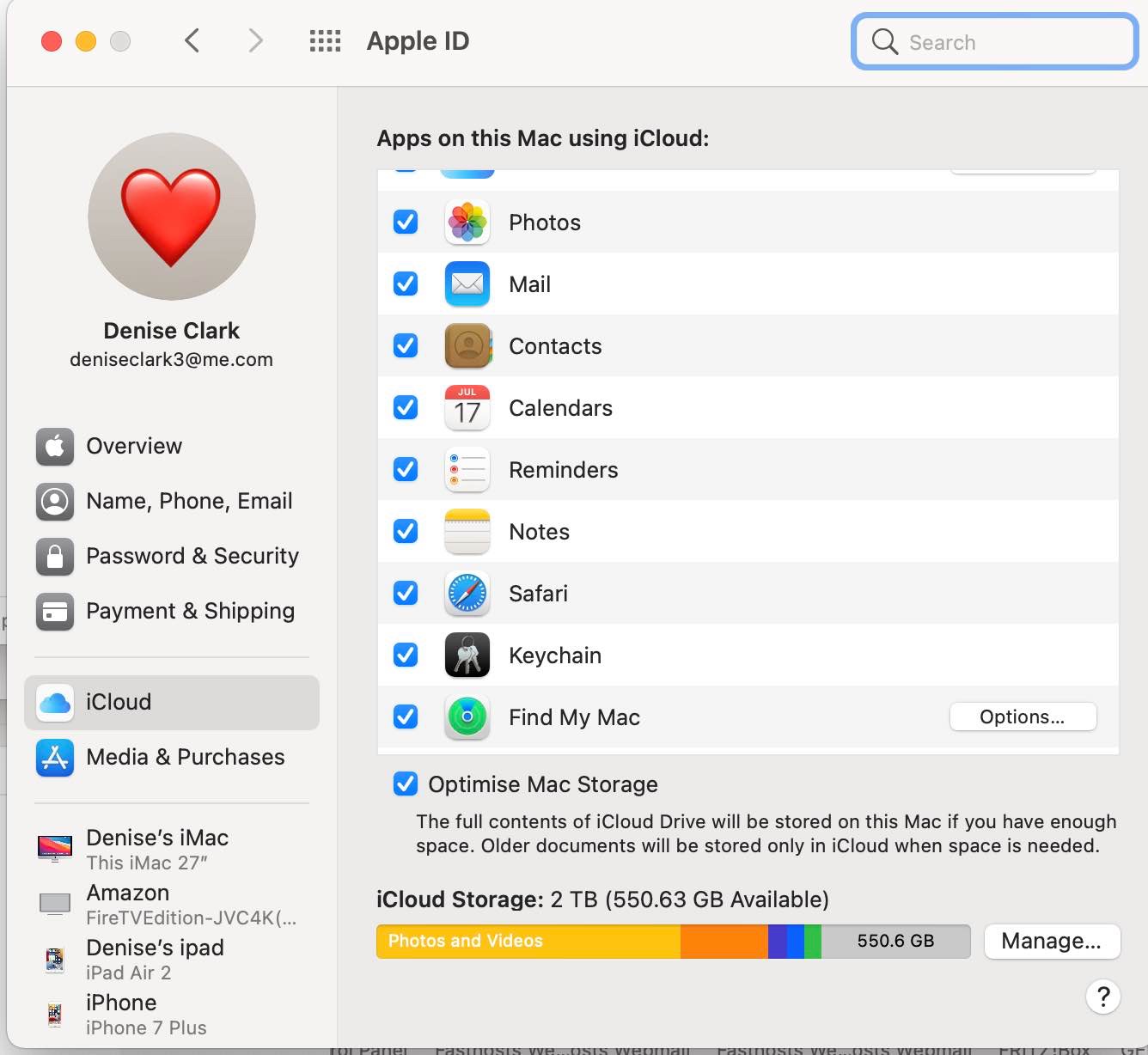Click the search magnifying glass icon
The width and height of the screenshot is (1148, 1055).
(884, 41)
